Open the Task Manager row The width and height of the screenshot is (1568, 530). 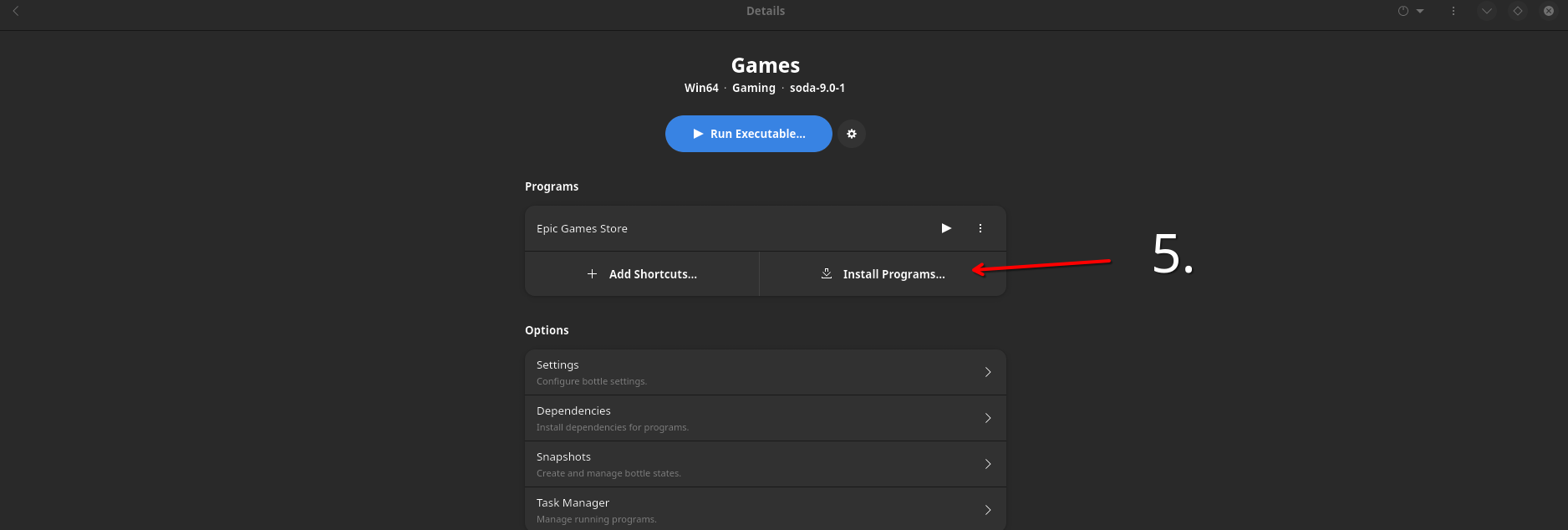point(752,509)
